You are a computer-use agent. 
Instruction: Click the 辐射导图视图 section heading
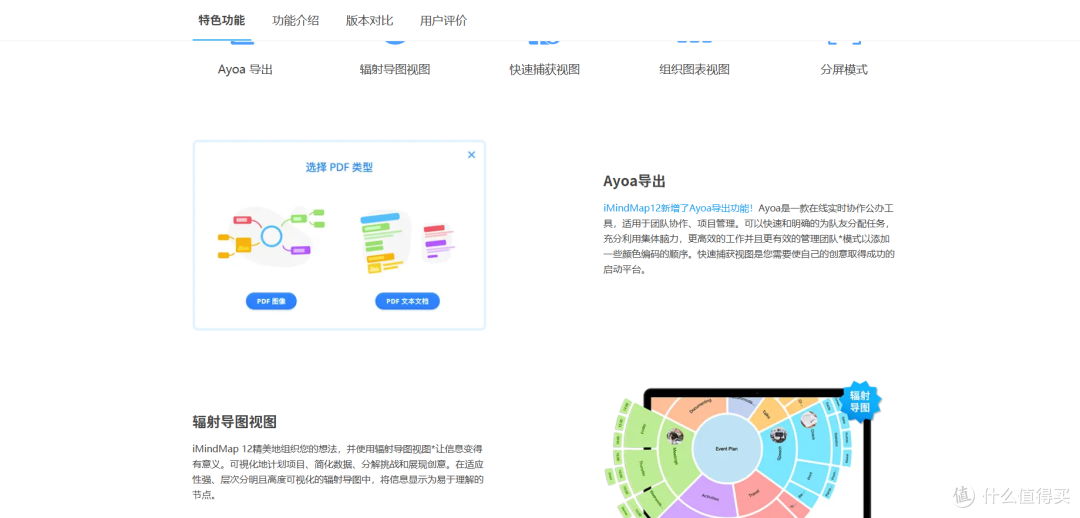[234, 422]
